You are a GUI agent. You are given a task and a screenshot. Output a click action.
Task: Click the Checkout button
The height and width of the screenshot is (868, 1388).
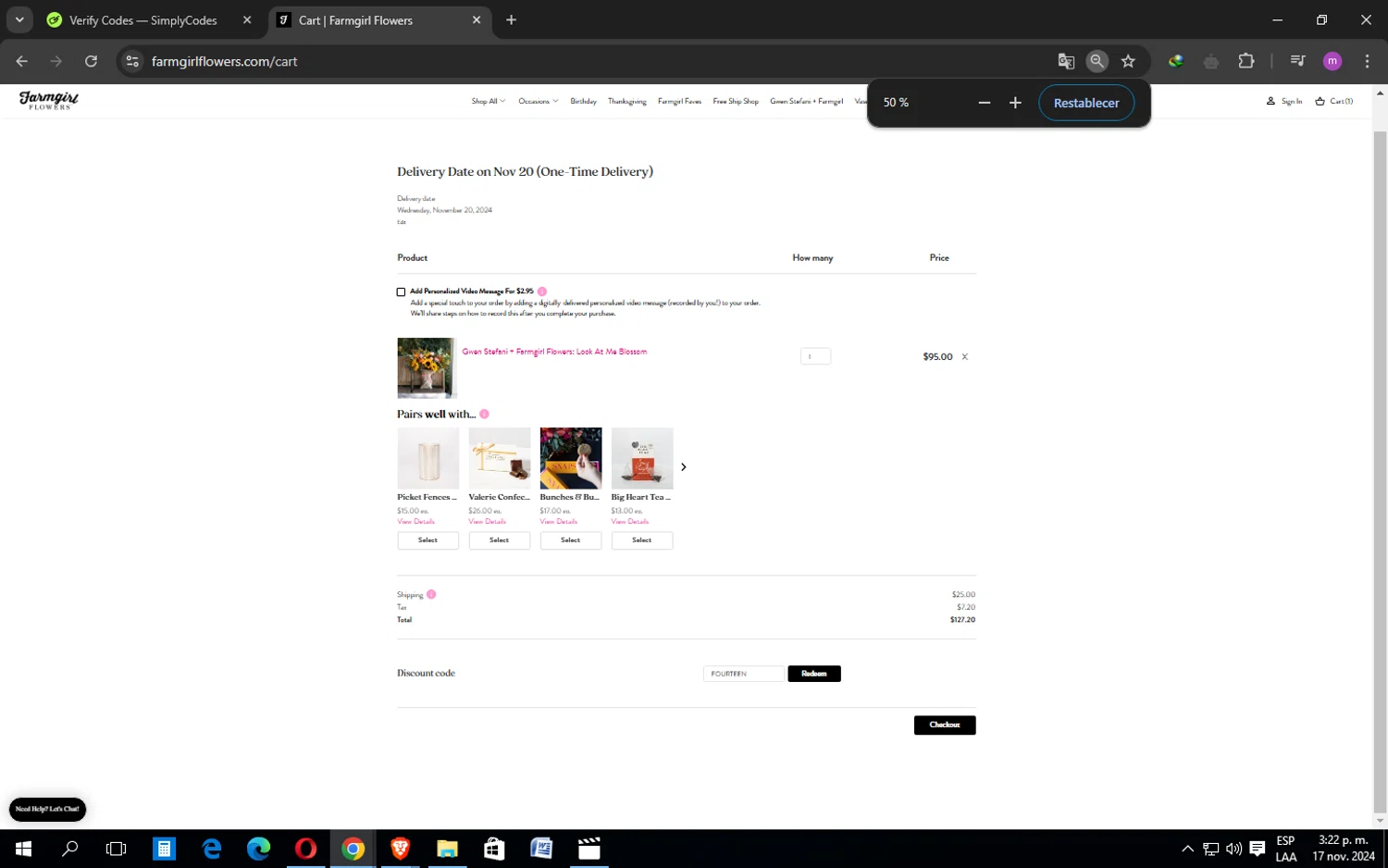(945, 725)
